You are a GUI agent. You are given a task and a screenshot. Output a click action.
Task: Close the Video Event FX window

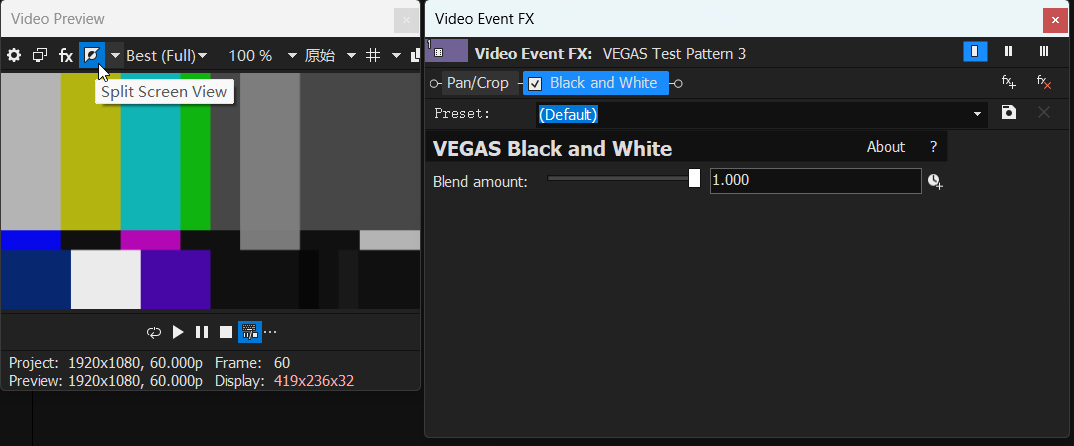pyautogui.click(x=1056, y=20)
